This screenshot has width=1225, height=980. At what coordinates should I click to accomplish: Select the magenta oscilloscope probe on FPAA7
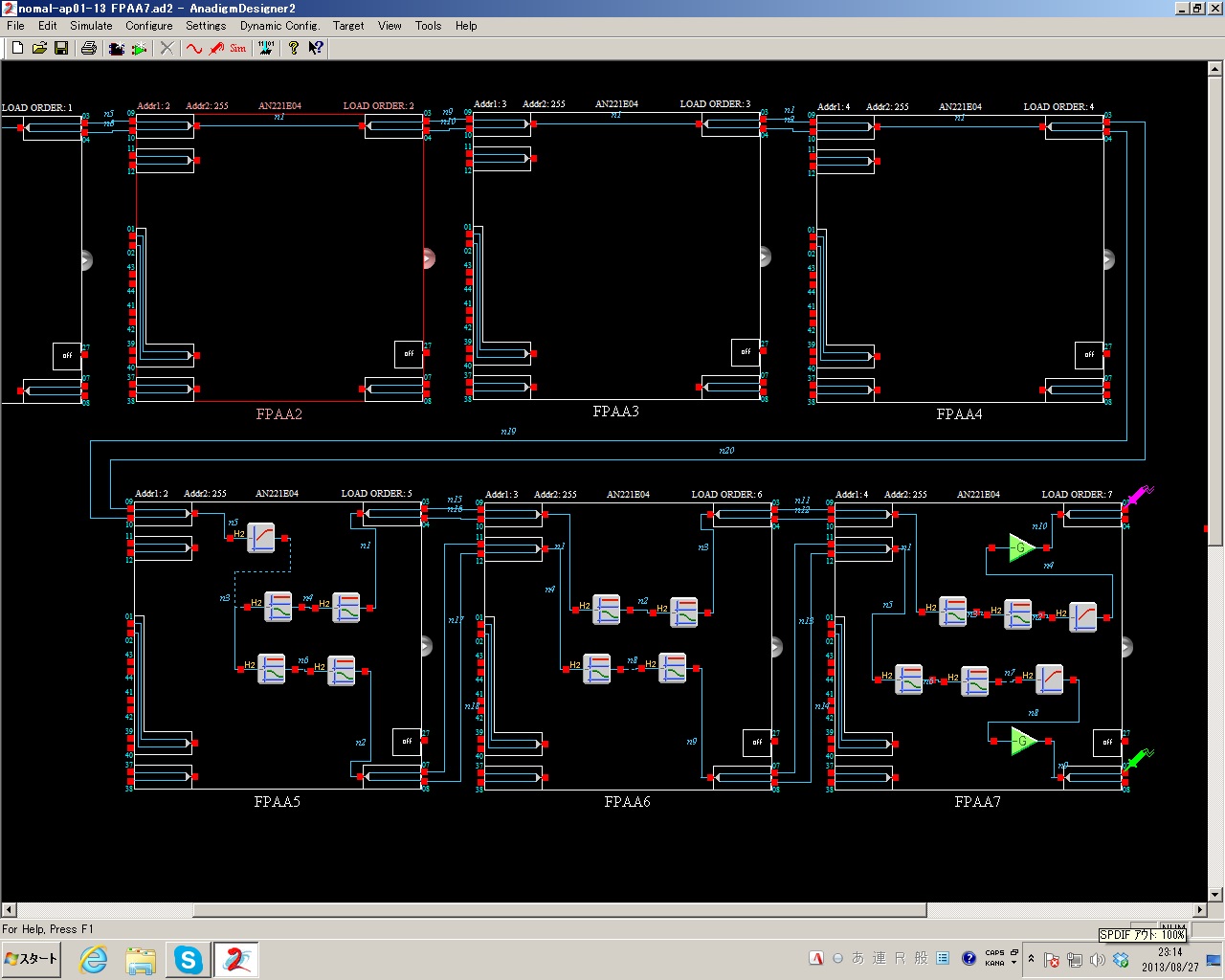coord(1138,495)
